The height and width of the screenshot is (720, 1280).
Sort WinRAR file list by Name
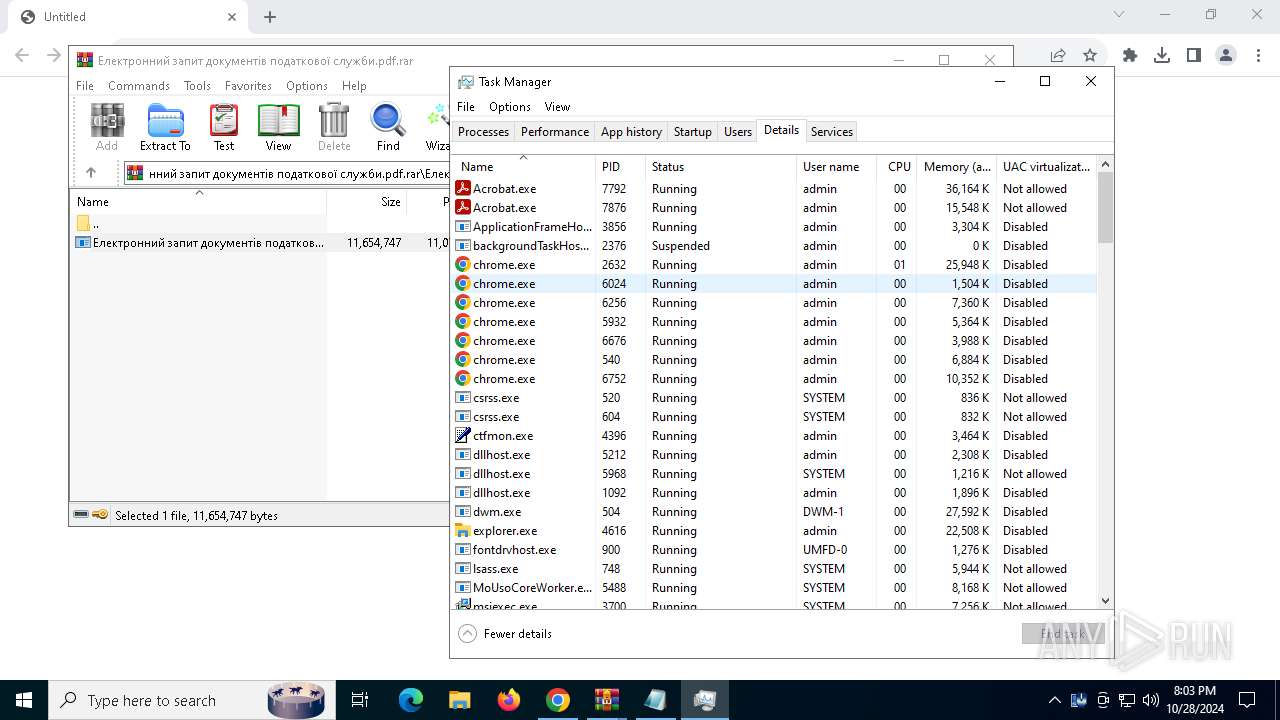pyautogui.click(x=198, y=202)
